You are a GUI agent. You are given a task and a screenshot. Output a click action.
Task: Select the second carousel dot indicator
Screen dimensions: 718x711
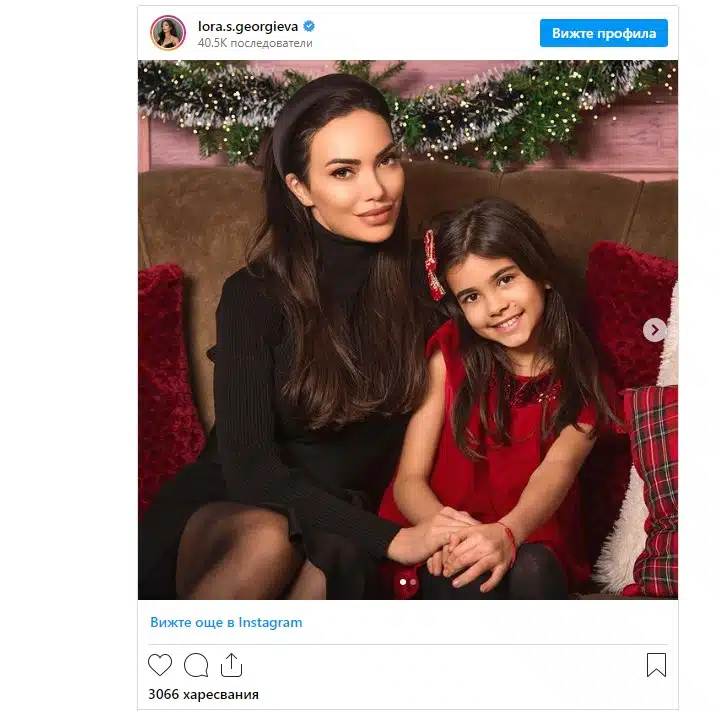click(413, 582)
